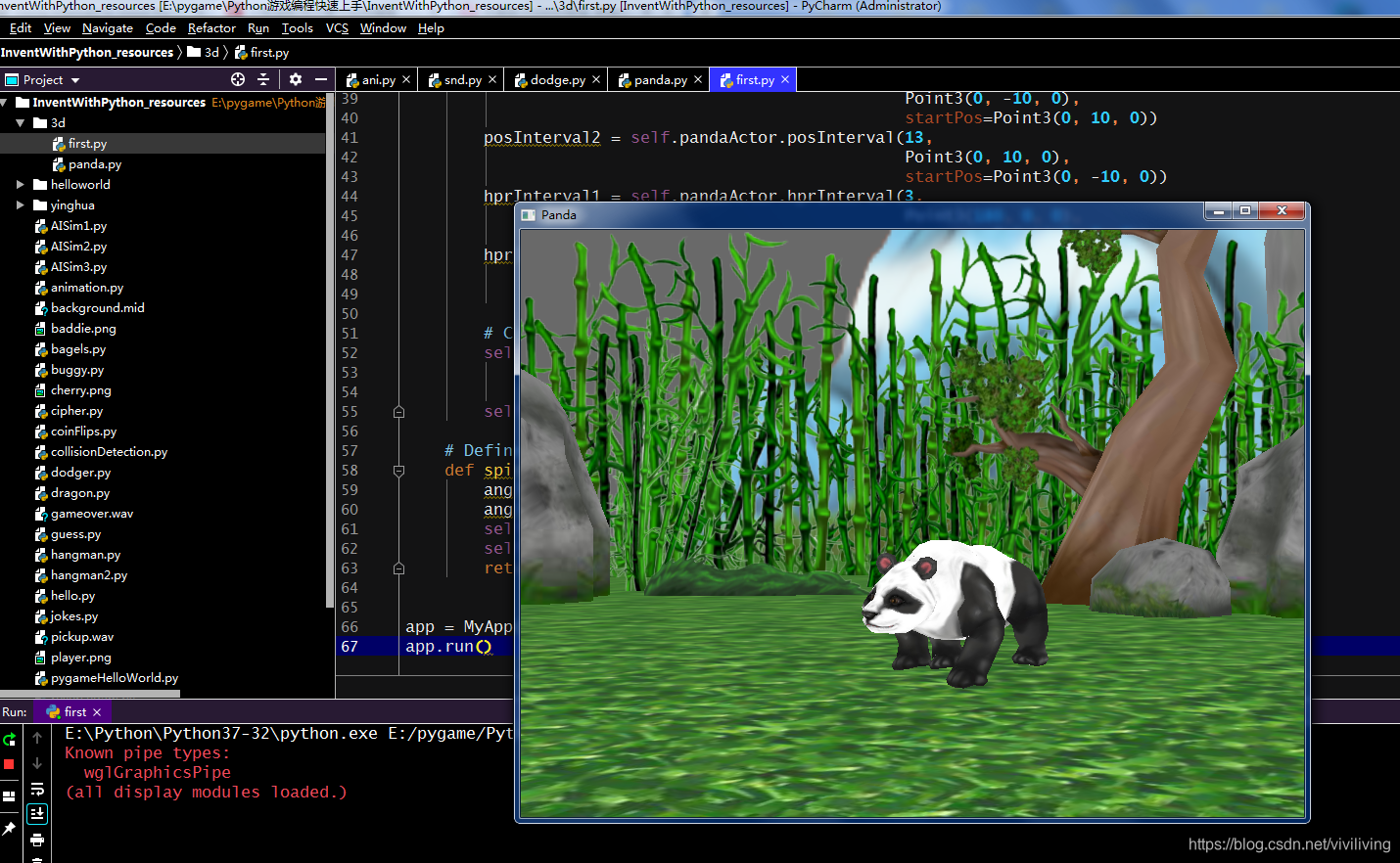Open the Refactor menu
The width and height of the screenshot is (1400, 863).
[x=211, y=27]
